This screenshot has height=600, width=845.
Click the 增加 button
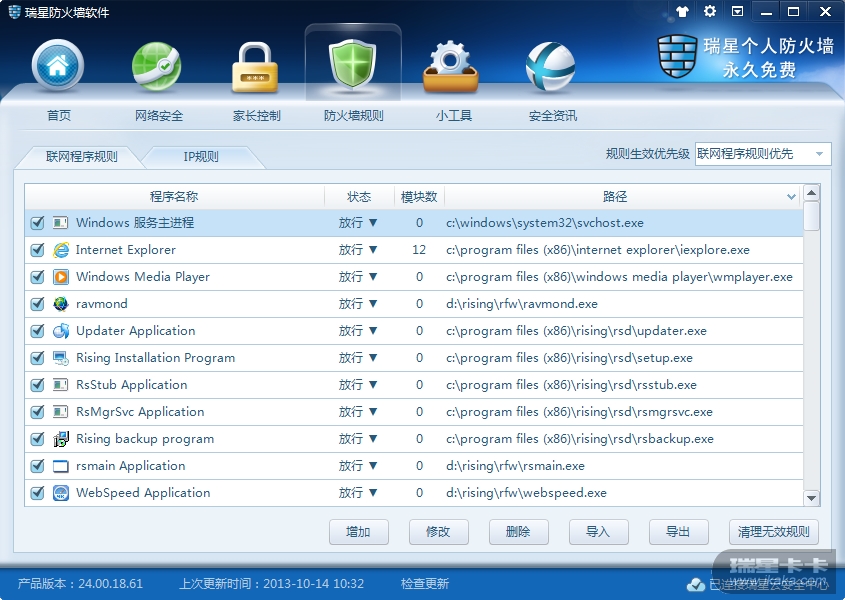click(358, 532)
